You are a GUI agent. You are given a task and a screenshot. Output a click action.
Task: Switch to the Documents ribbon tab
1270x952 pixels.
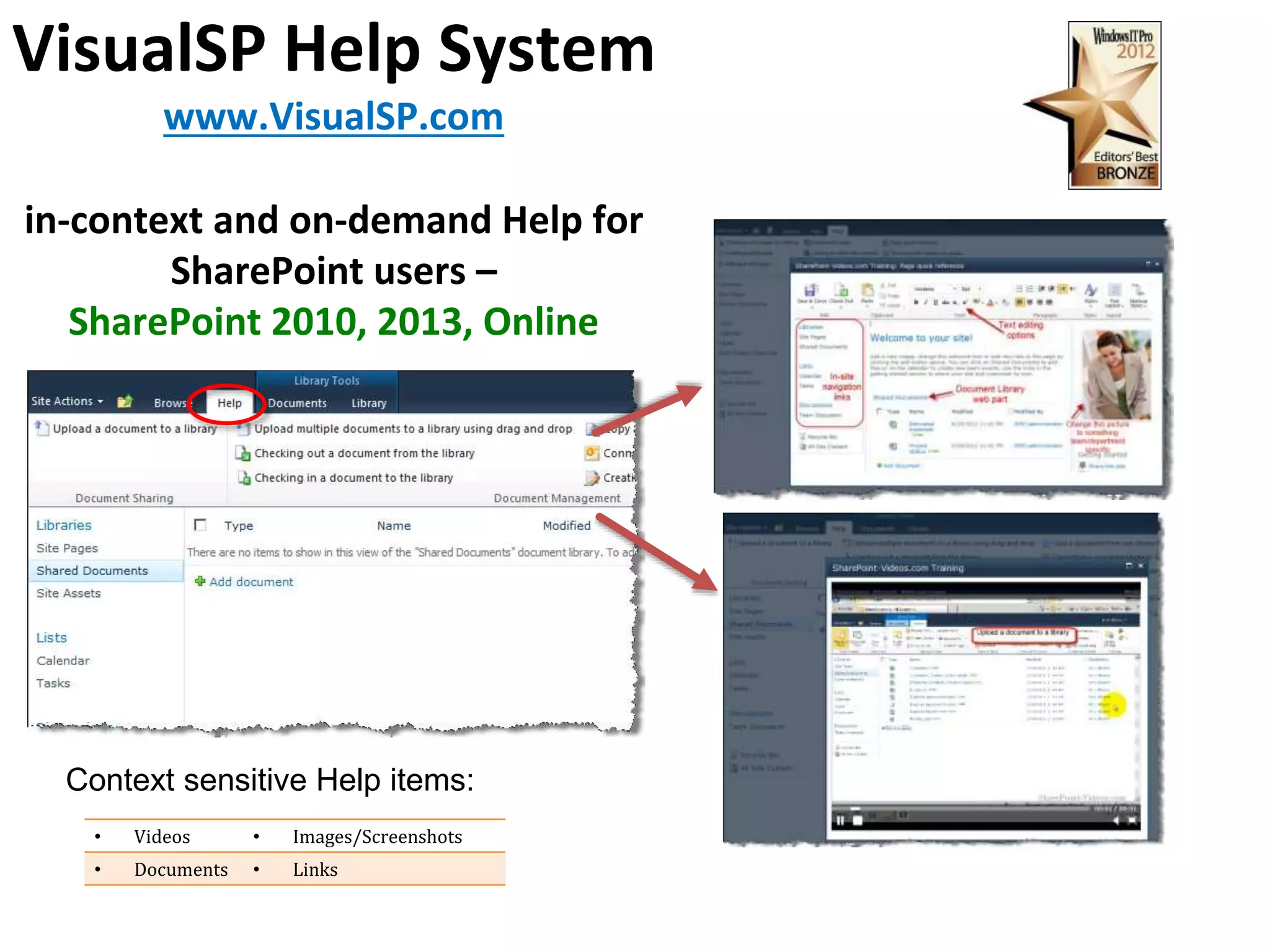tap(297, 403)
